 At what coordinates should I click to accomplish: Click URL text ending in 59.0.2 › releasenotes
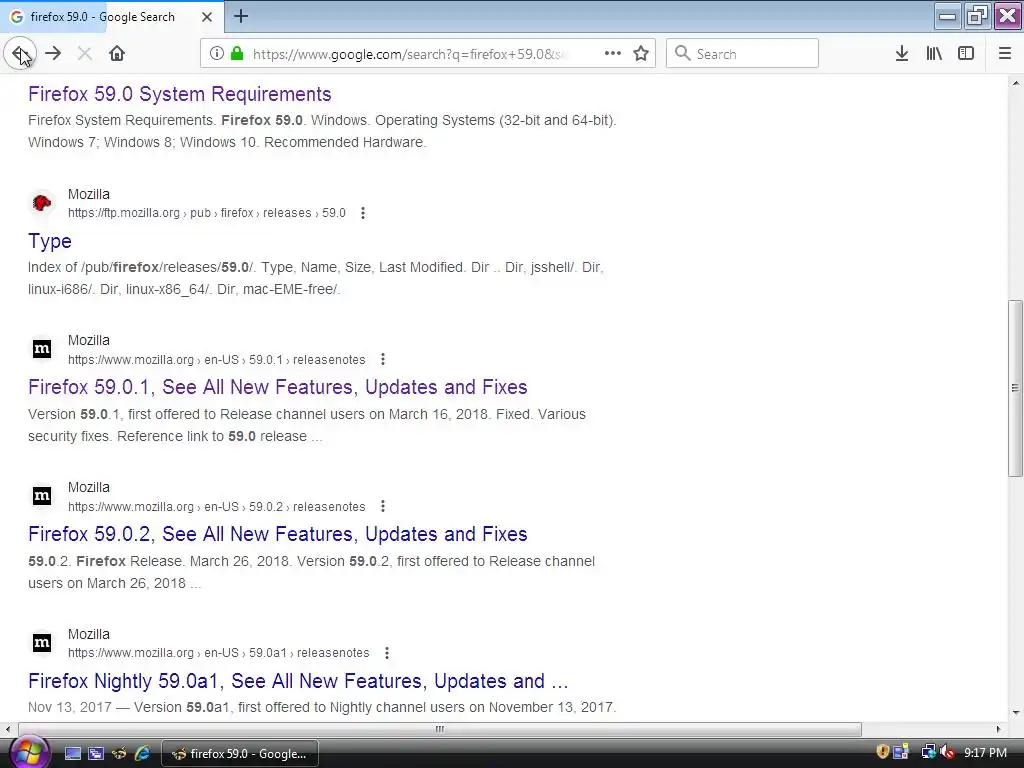tap(217, 507)
